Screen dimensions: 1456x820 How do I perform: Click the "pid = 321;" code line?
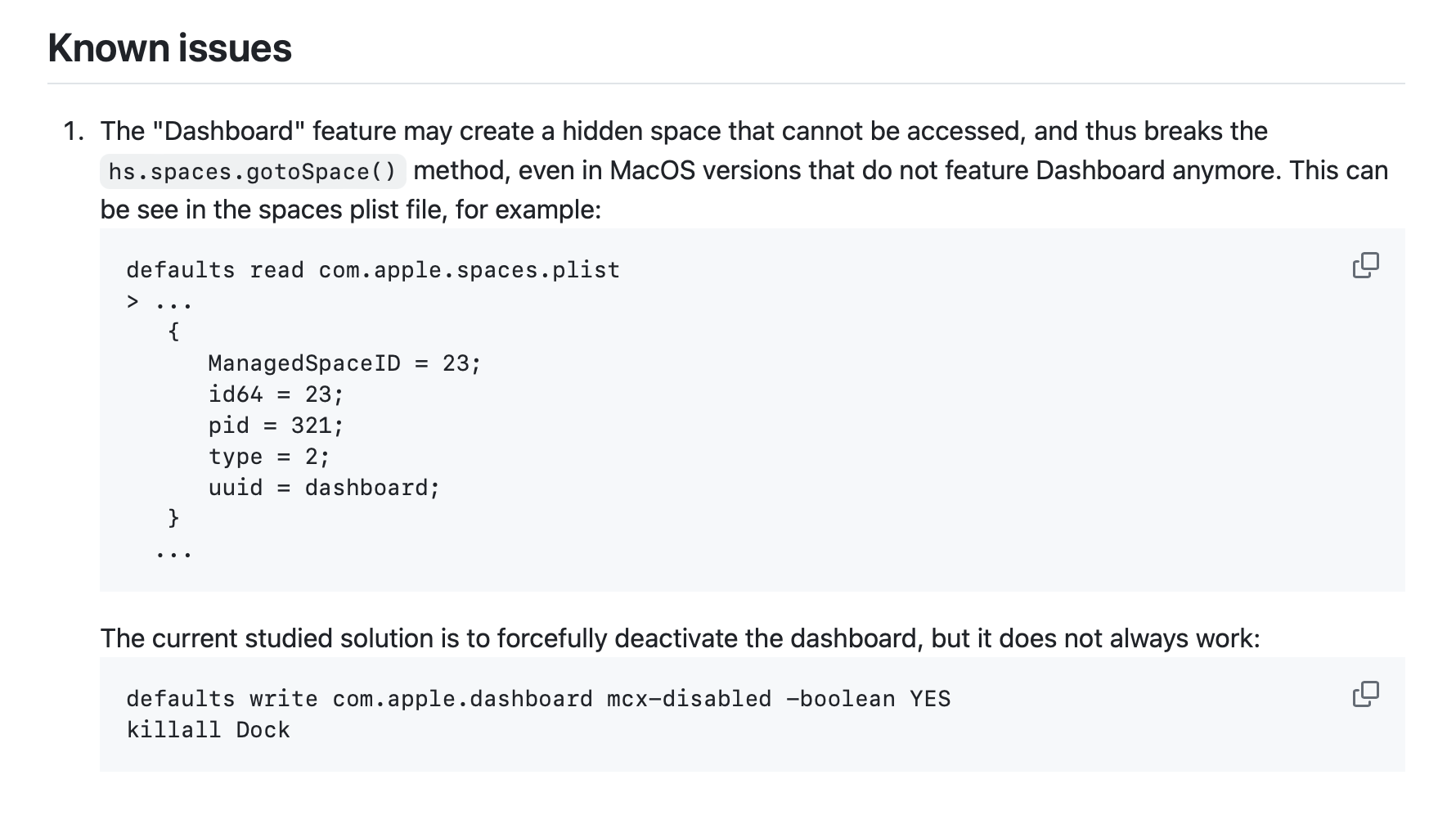tap(276, 426)
